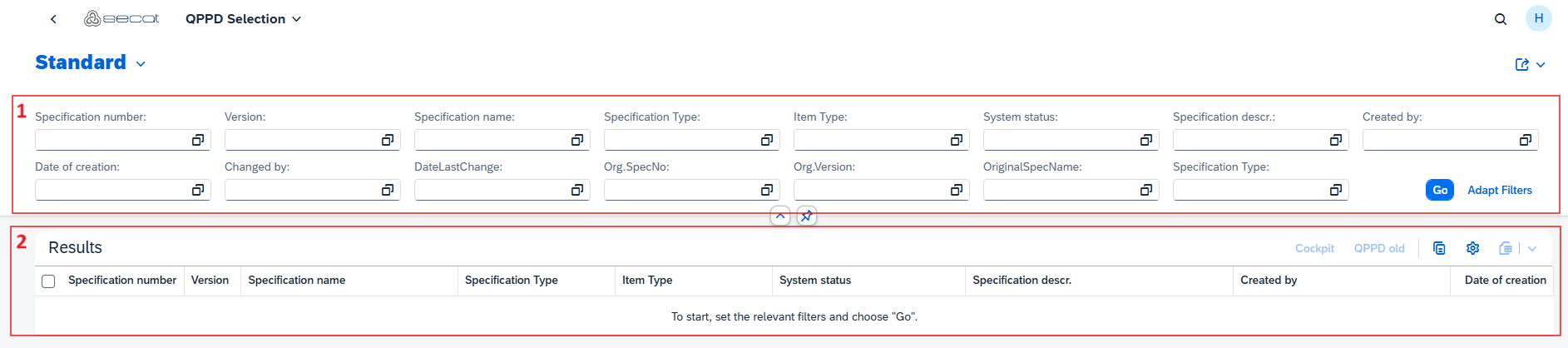The image size is (1568, 348).
Task: Click the System status column header
Action: coord(815,281)
